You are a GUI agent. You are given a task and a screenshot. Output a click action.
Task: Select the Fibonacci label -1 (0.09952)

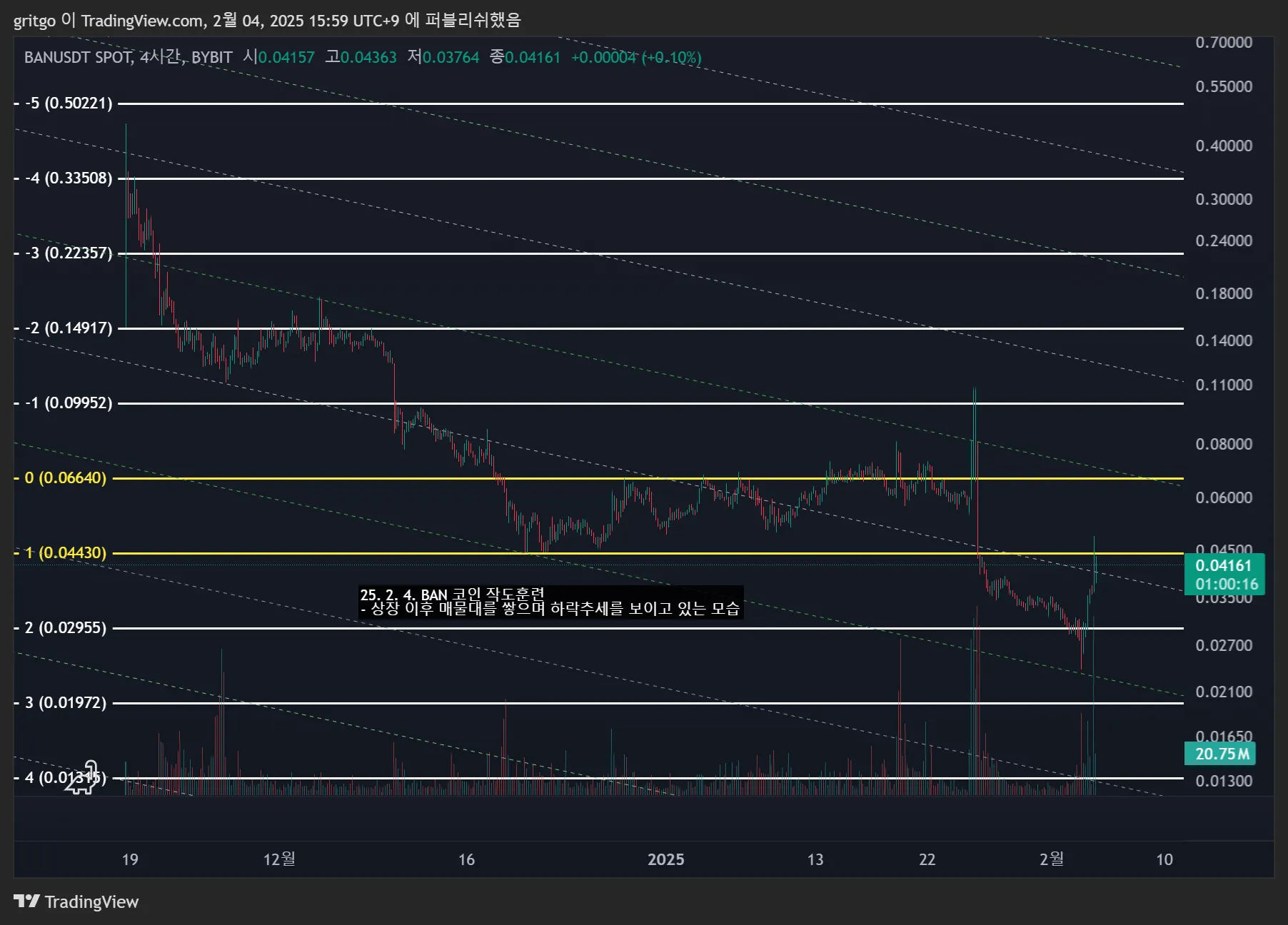(69, 403)
